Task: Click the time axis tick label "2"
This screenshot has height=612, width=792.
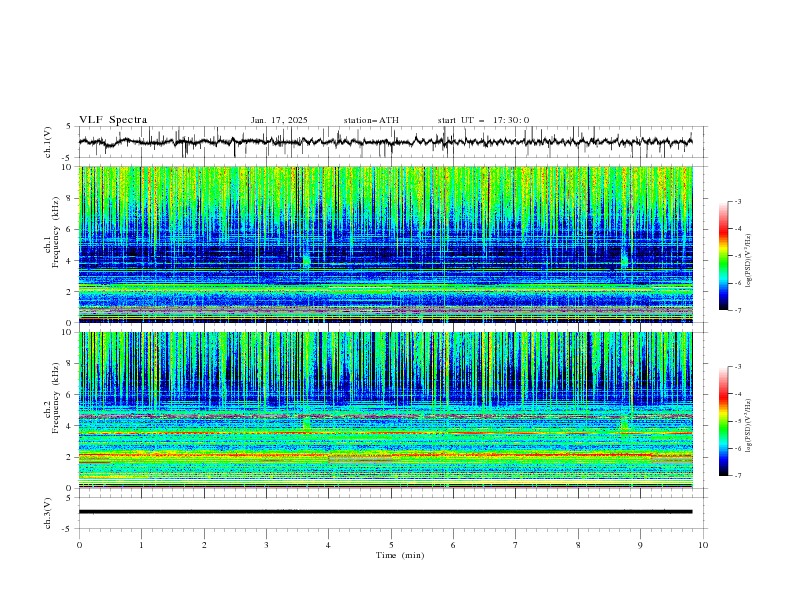Action: click(x=204, y=545)
